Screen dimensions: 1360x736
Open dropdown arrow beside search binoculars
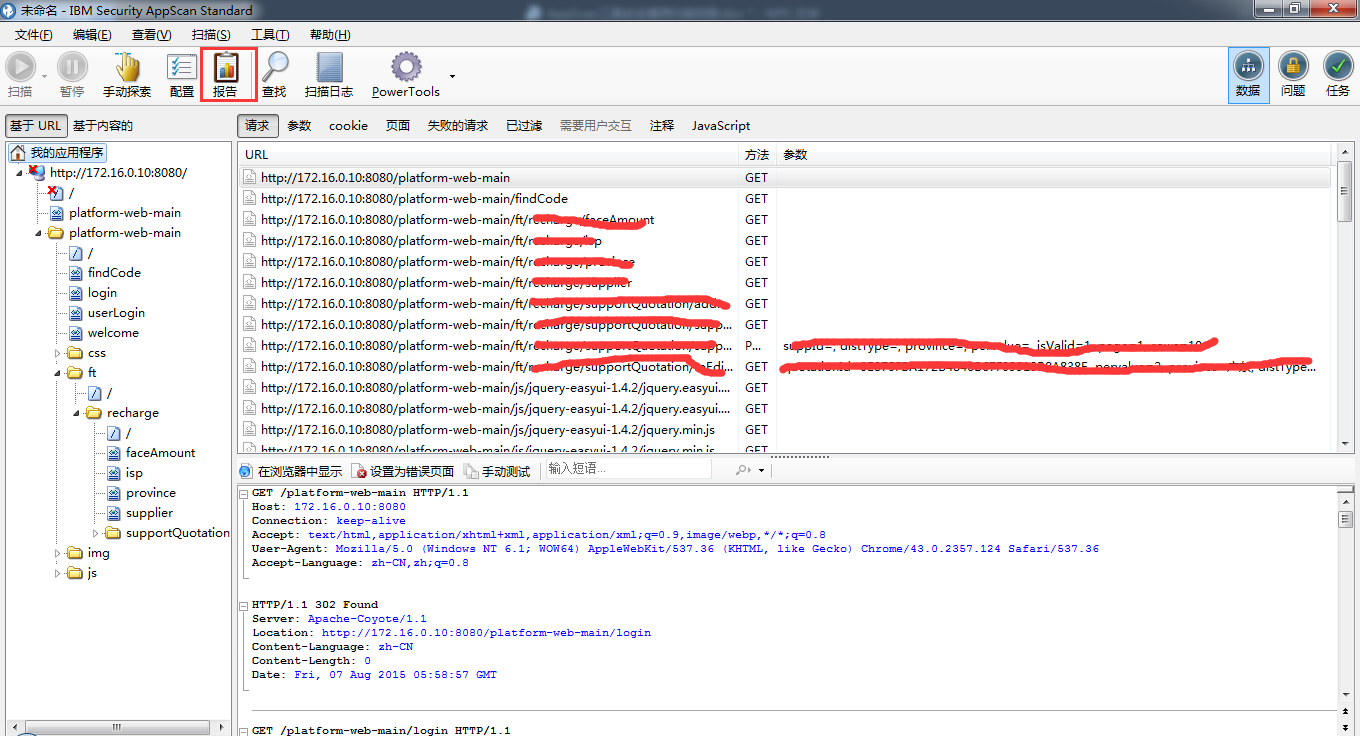click(x=761, y=471)
